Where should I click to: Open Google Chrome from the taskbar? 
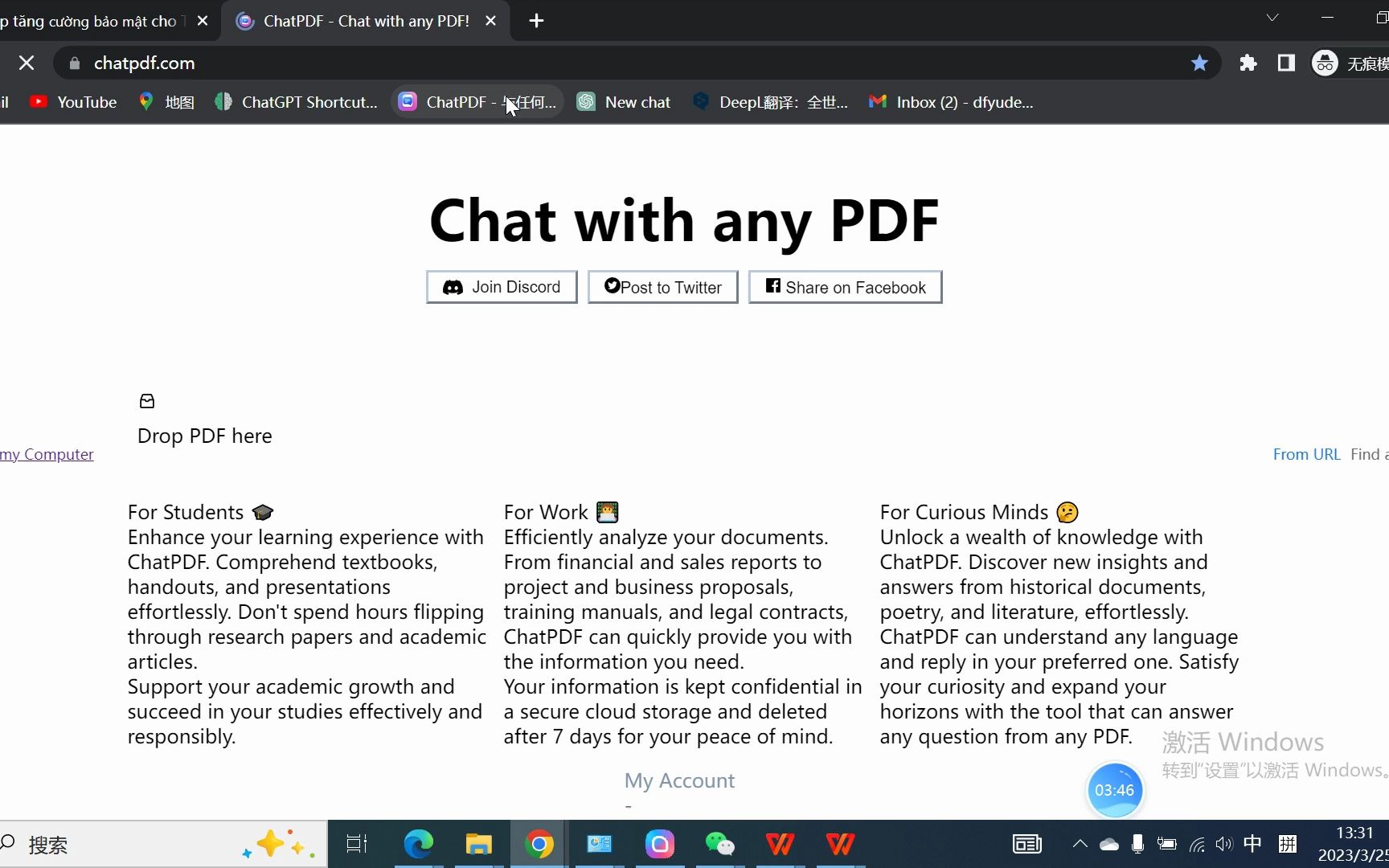[539, 844]
